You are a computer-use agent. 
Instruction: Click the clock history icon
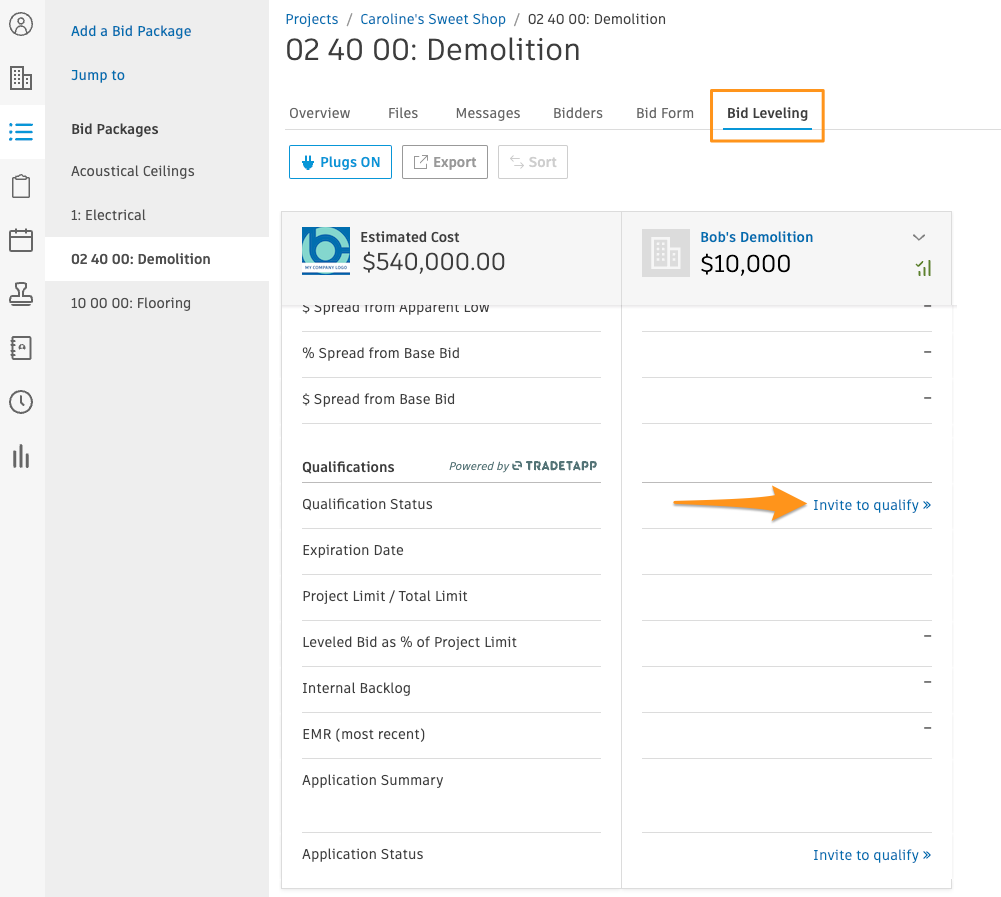pyautogui.click(x=21, y=402)
